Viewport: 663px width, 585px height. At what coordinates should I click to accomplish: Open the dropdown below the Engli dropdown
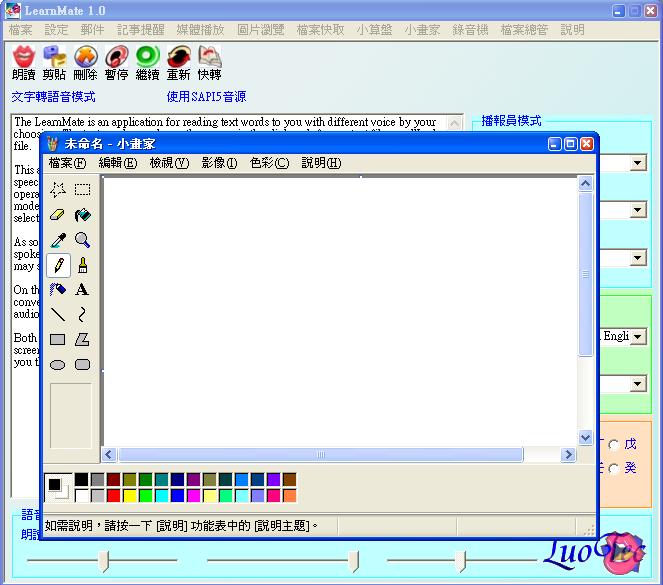click(638, 384)
